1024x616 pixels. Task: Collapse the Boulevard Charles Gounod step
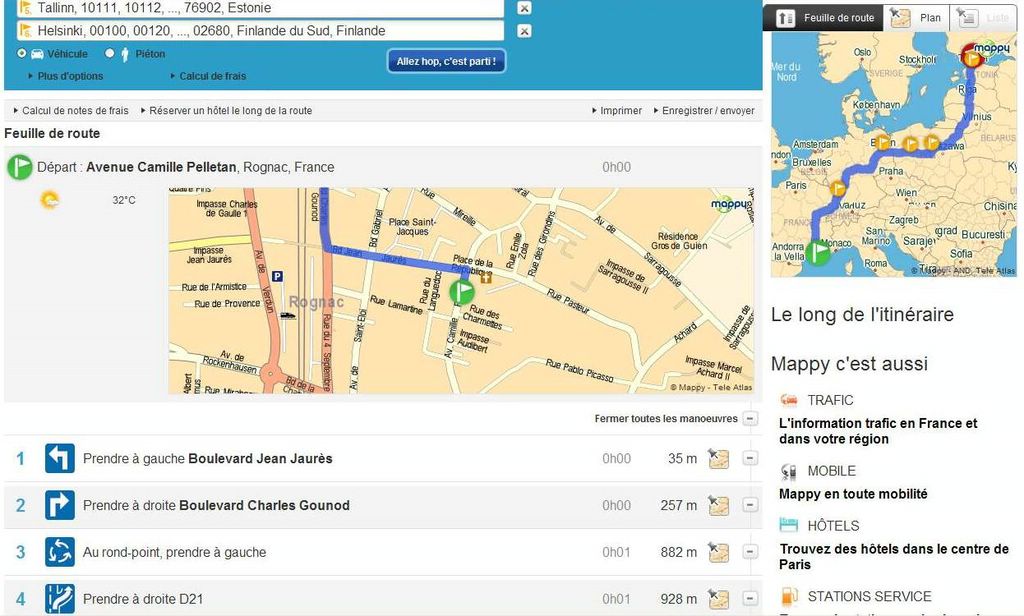click(750, 505)
